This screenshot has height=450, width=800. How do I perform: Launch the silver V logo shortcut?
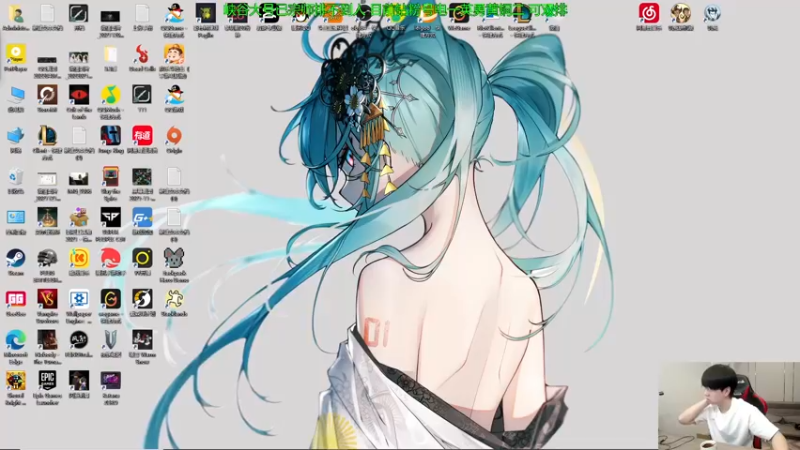tap(111, 340)
